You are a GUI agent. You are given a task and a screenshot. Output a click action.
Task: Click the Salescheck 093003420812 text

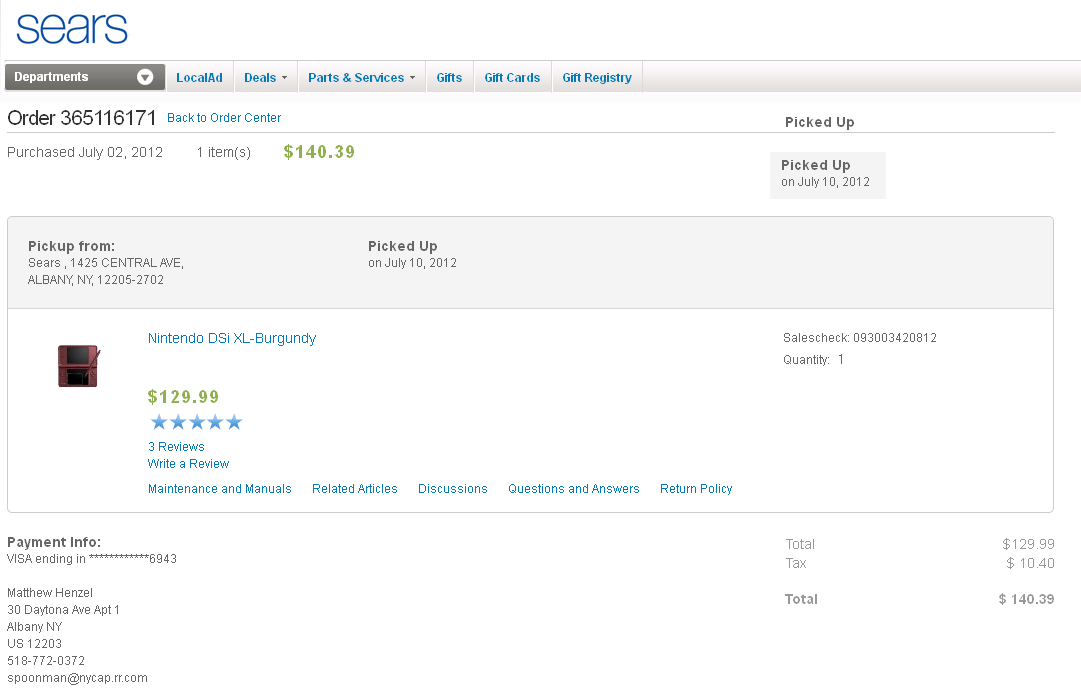click(860, 338)
